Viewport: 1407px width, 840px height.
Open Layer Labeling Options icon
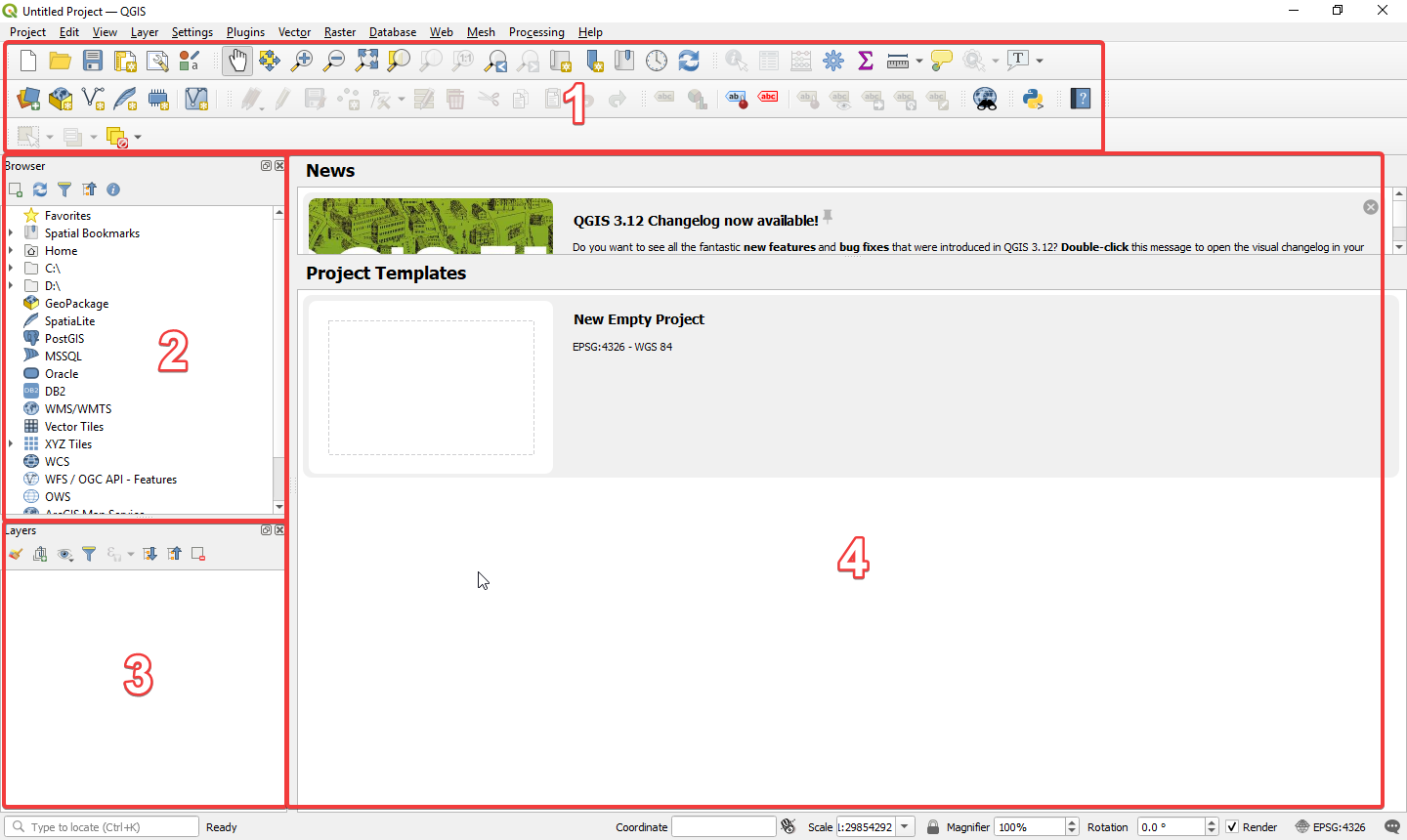click(737, 99)
